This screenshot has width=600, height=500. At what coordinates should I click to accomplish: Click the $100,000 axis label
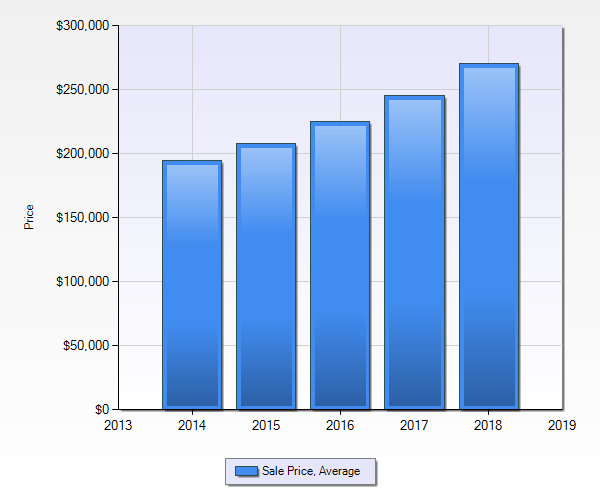click(x=83, y=282)
